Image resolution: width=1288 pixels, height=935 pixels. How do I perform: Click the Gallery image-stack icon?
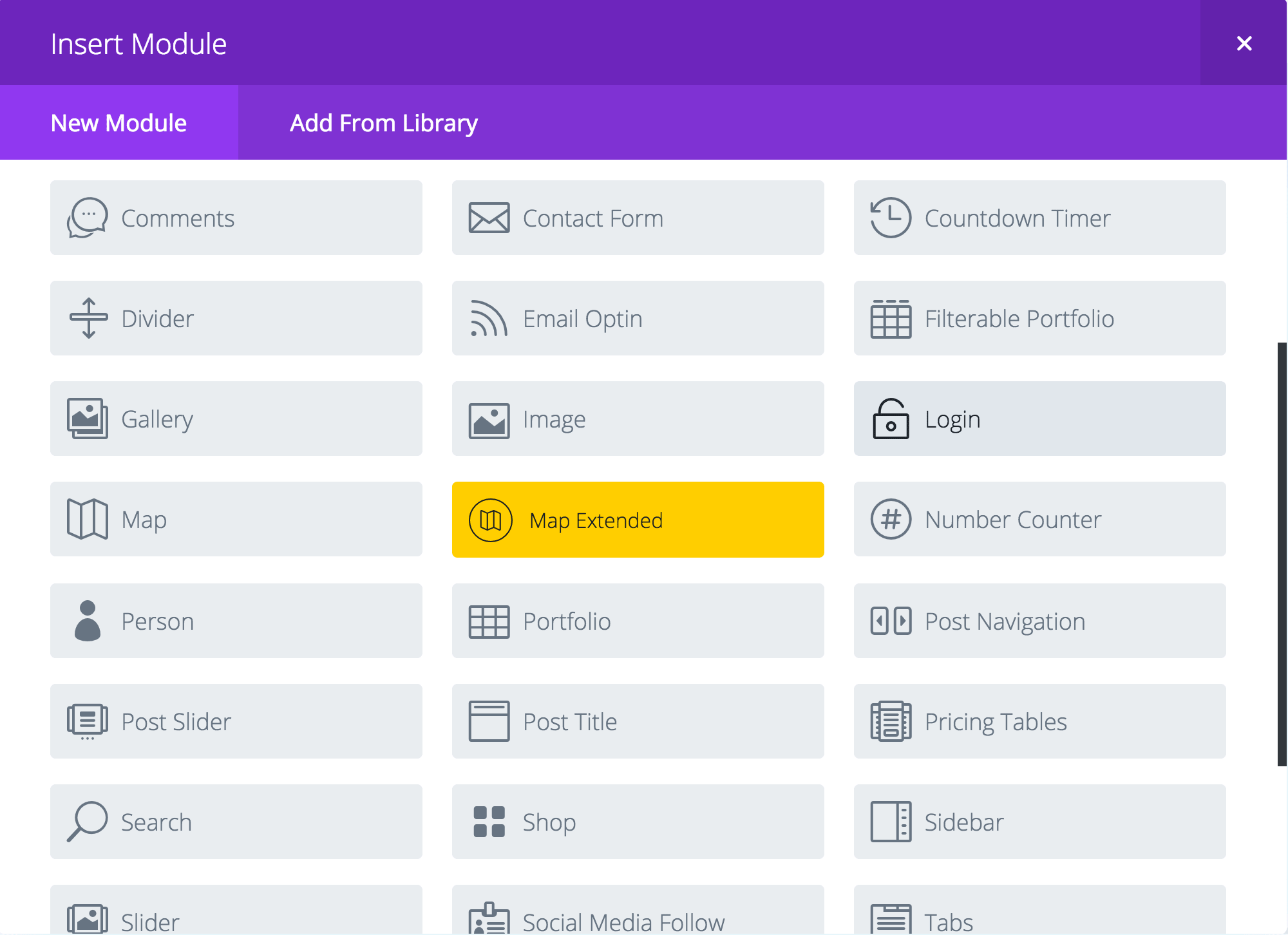[x=88, y=419]
